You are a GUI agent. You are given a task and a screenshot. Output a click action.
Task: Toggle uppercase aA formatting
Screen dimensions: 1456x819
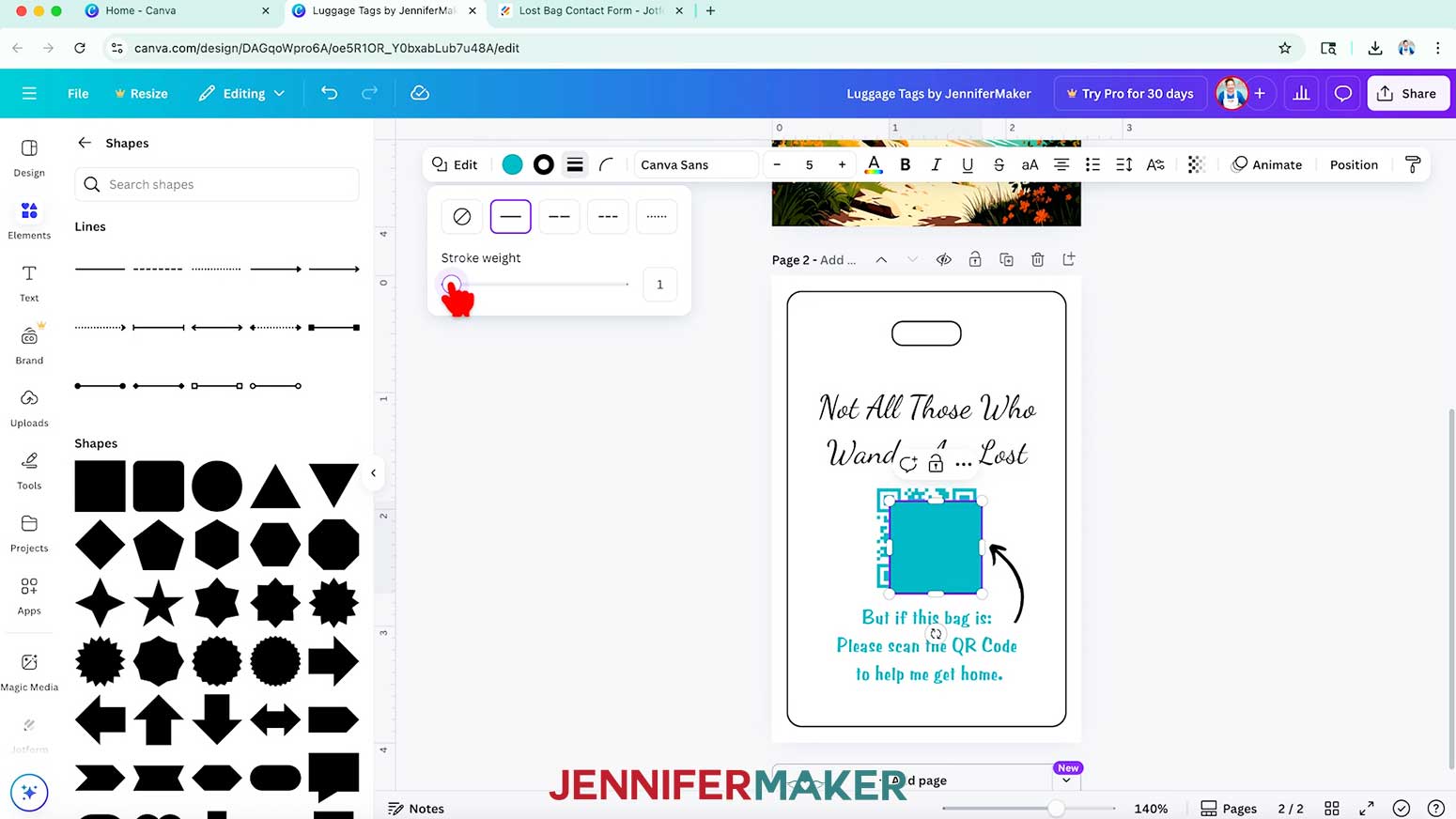point(1030,164)
